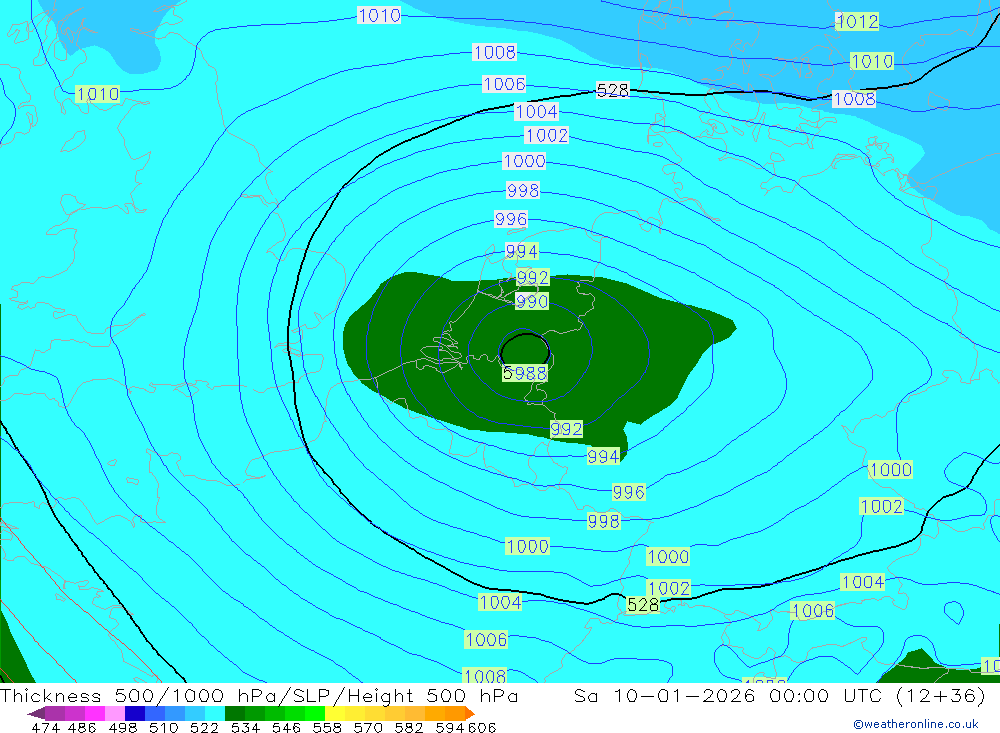Click the dark blue legend swatch
The image size is (1000, 733).
pos(135,713)
